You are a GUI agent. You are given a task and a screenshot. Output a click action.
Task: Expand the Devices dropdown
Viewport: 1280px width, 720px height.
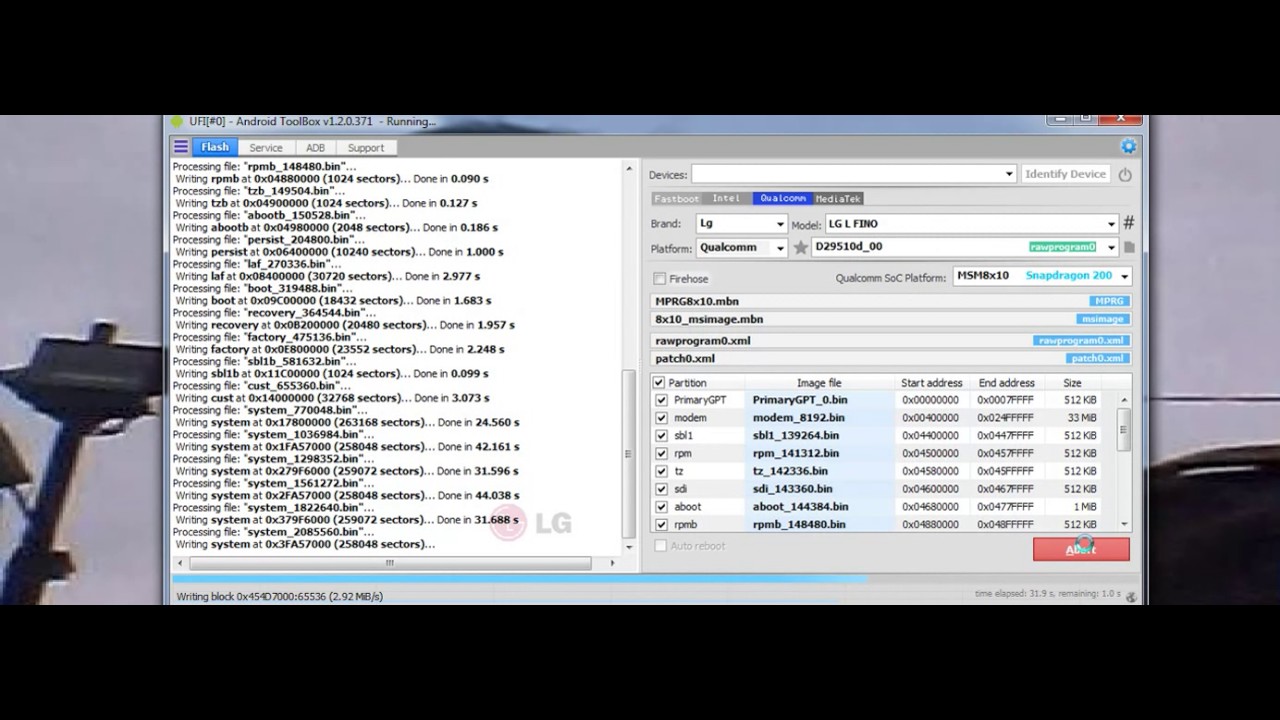854,174
